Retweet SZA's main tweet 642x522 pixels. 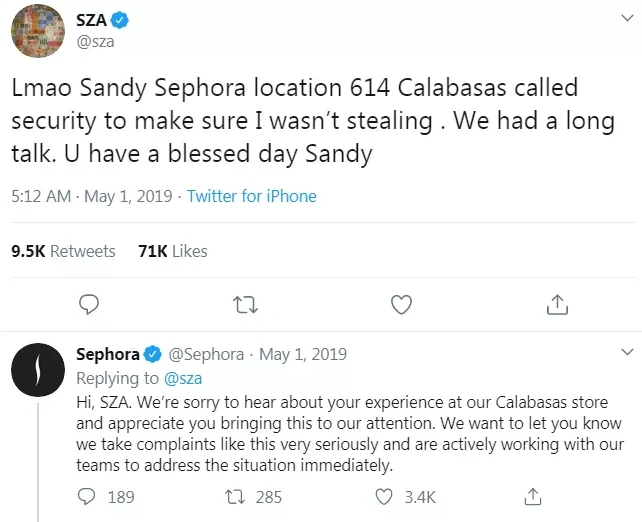tap(245, 303)
